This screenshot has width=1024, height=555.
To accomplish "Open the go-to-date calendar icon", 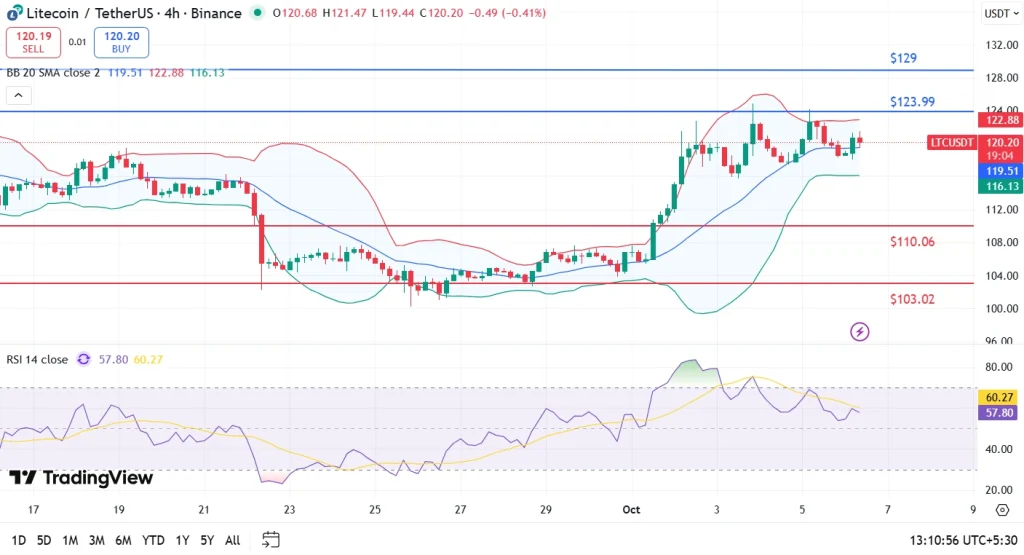I will [x=270, y=540].
